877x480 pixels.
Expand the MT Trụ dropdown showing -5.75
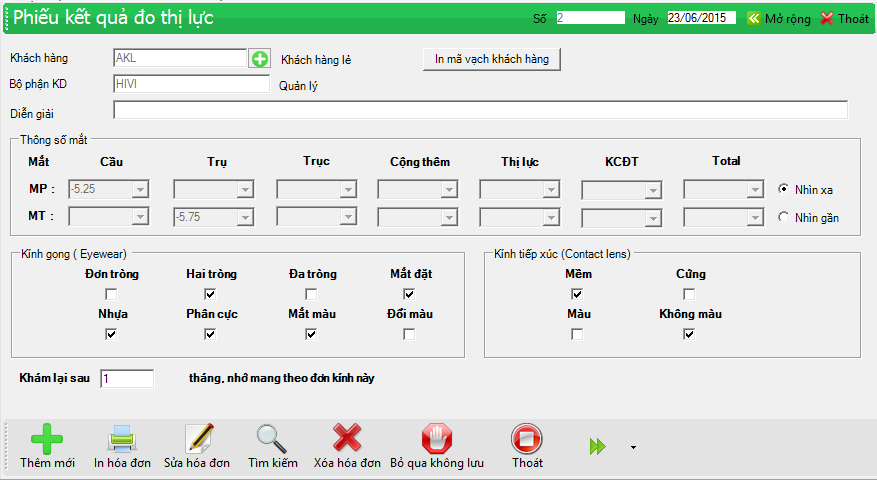click(242, 216)
